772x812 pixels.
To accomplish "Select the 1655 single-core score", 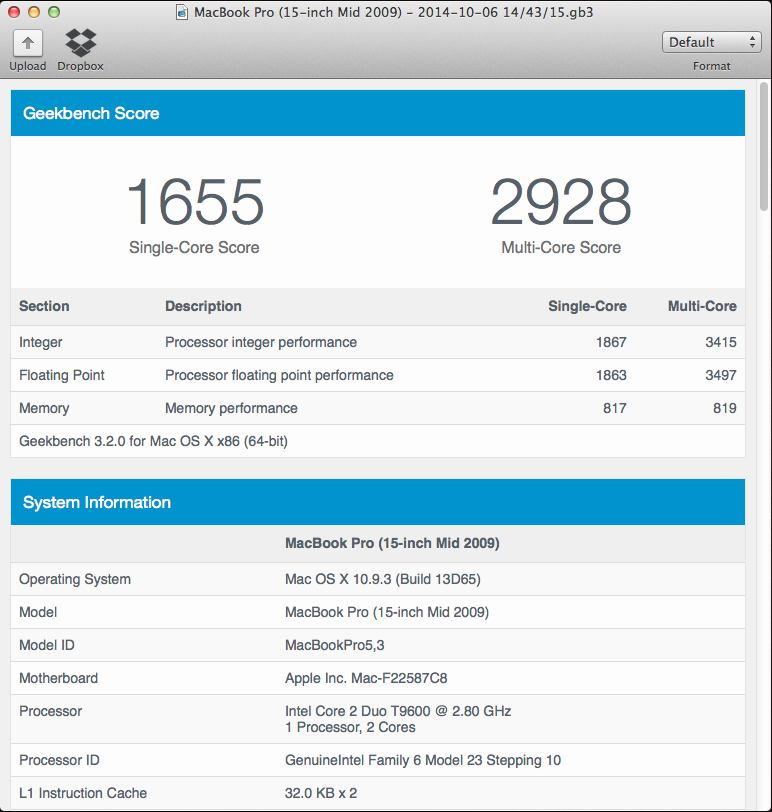I will [x=194, y=203].
